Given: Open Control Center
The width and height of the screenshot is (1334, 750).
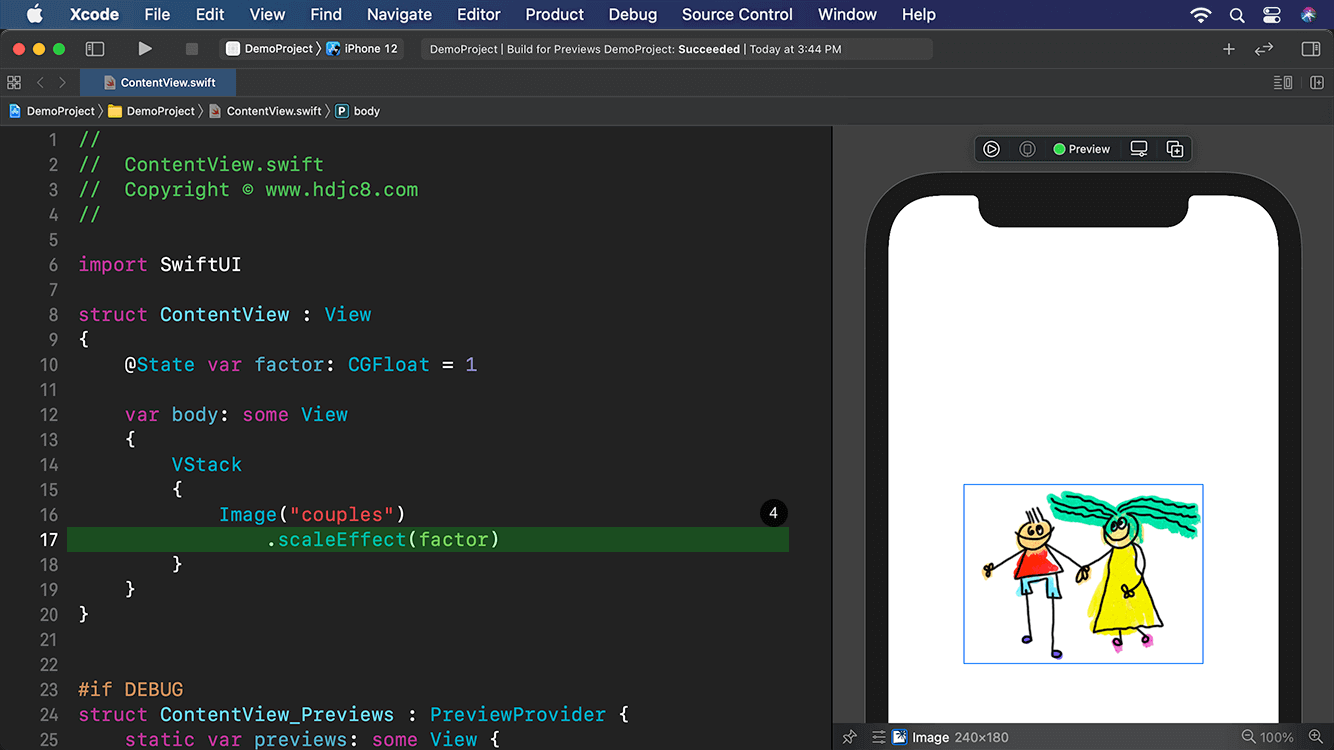Looking at the screenshot, I should 1272,14.
